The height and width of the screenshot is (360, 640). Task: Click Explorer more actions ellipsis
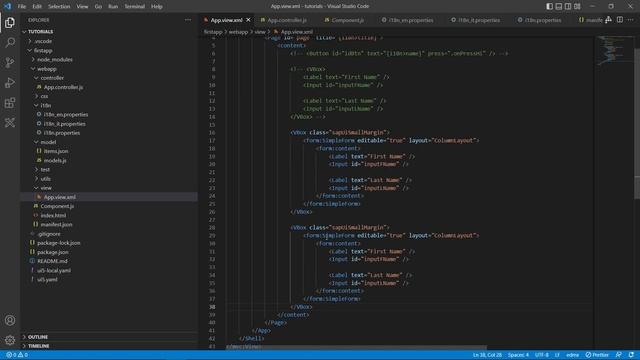pos(188,20)
